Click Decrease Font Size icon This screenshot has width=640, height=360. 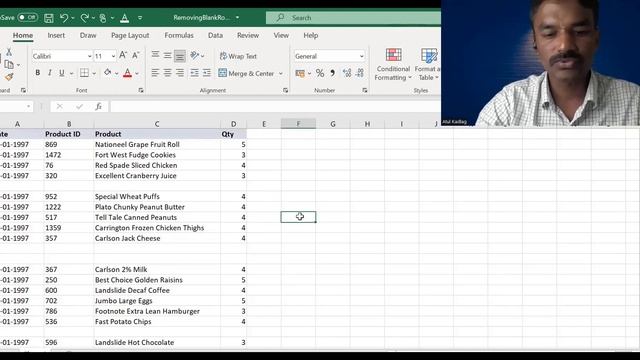pos(136,55)
